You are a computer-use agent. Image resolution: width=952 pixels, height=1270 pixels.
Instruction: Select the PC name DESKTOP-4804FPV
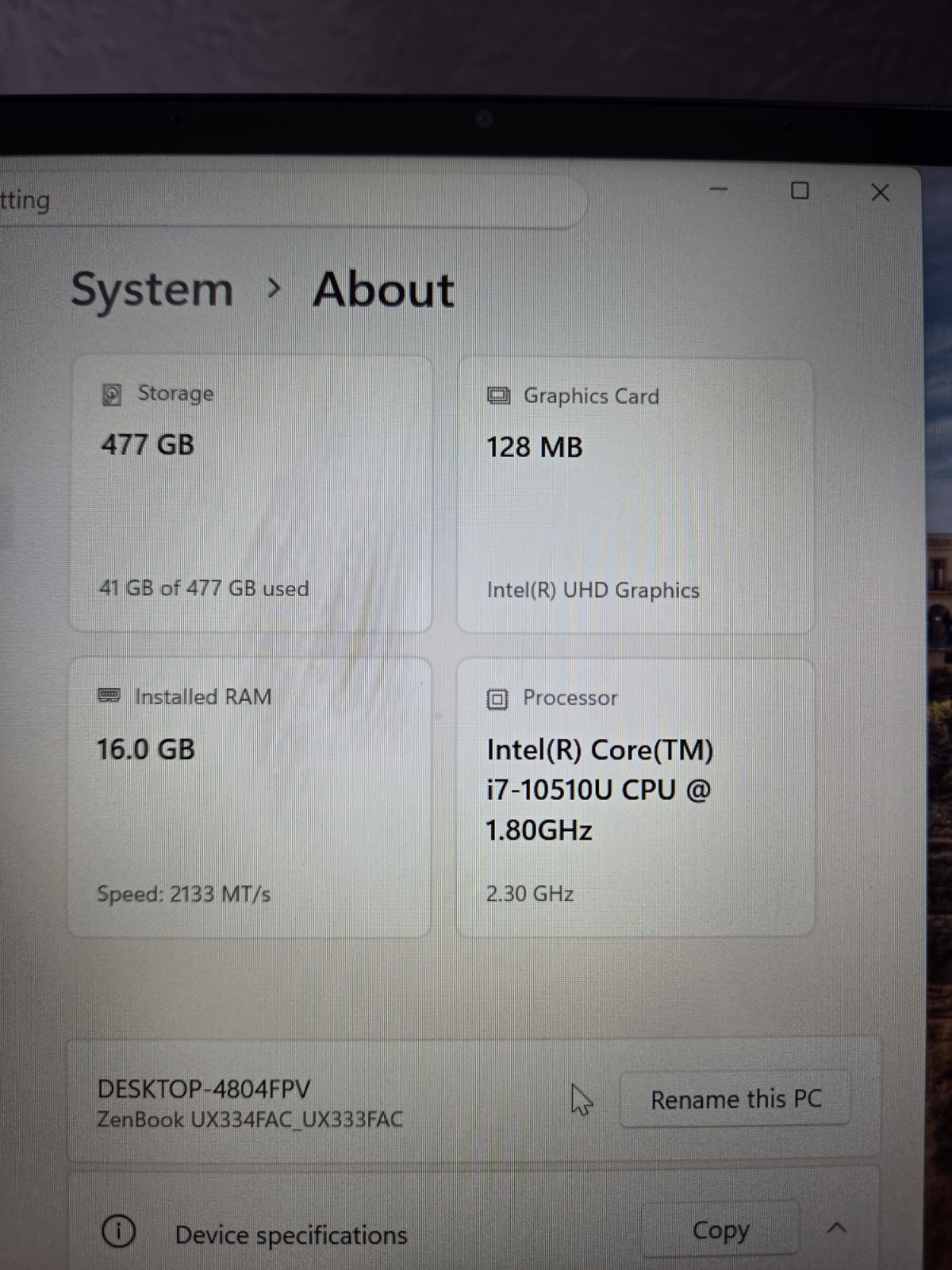coord(204,1088)
